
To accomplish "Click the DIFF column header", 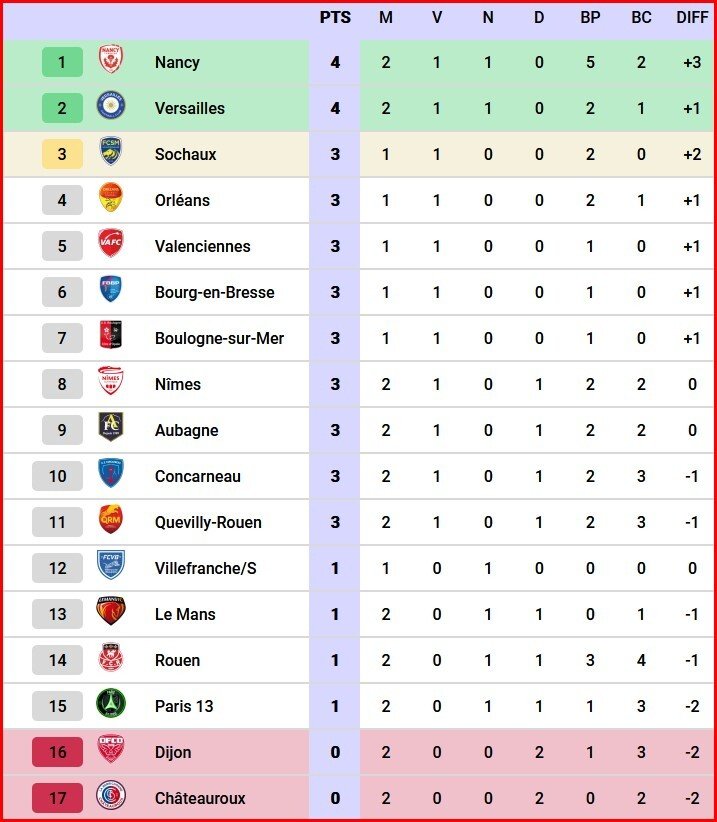I will 692,18.
